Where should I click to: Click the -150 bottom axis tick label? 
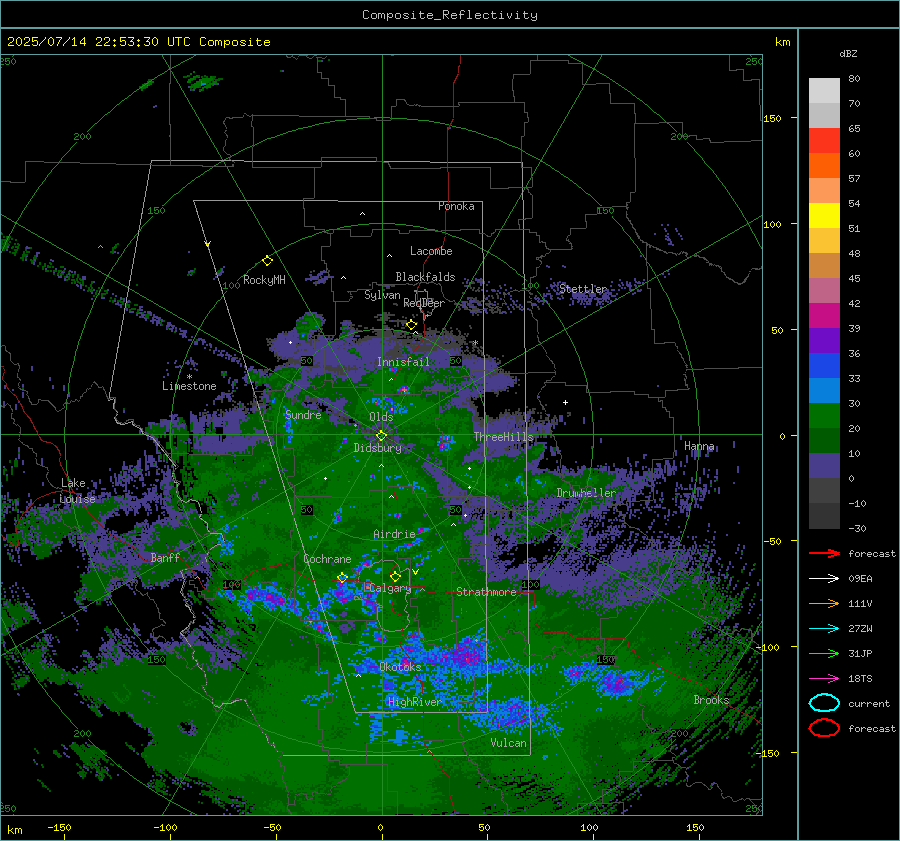coord(59,827)
